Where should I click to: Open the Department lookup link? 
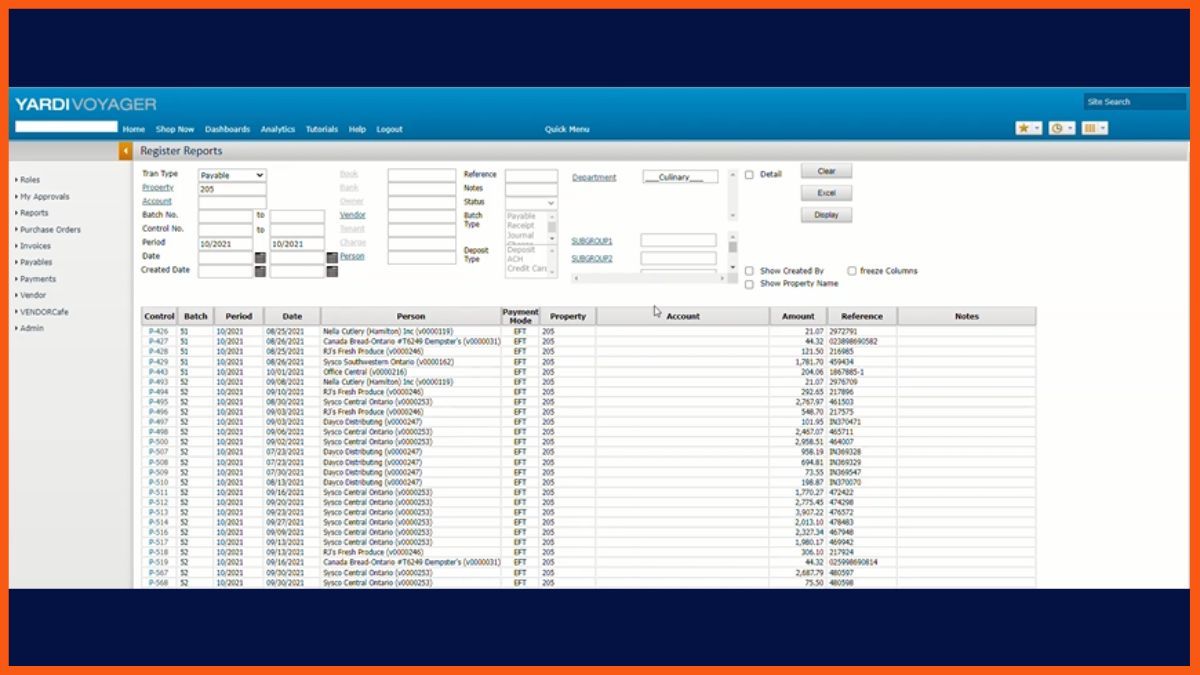click(594, 178)
